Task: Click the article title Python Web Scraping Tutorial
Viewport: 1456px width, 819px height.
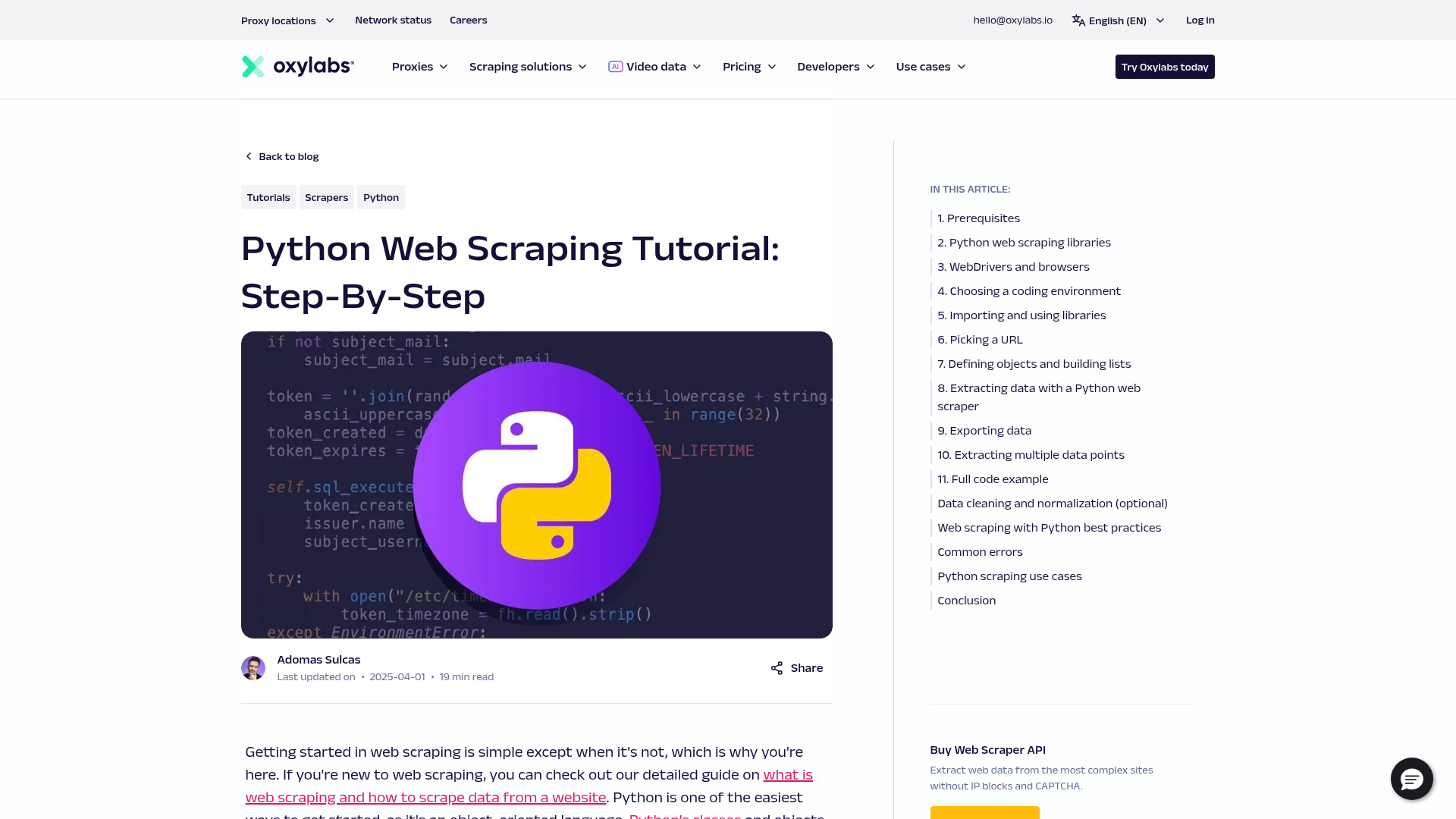Action: (510, 272)
